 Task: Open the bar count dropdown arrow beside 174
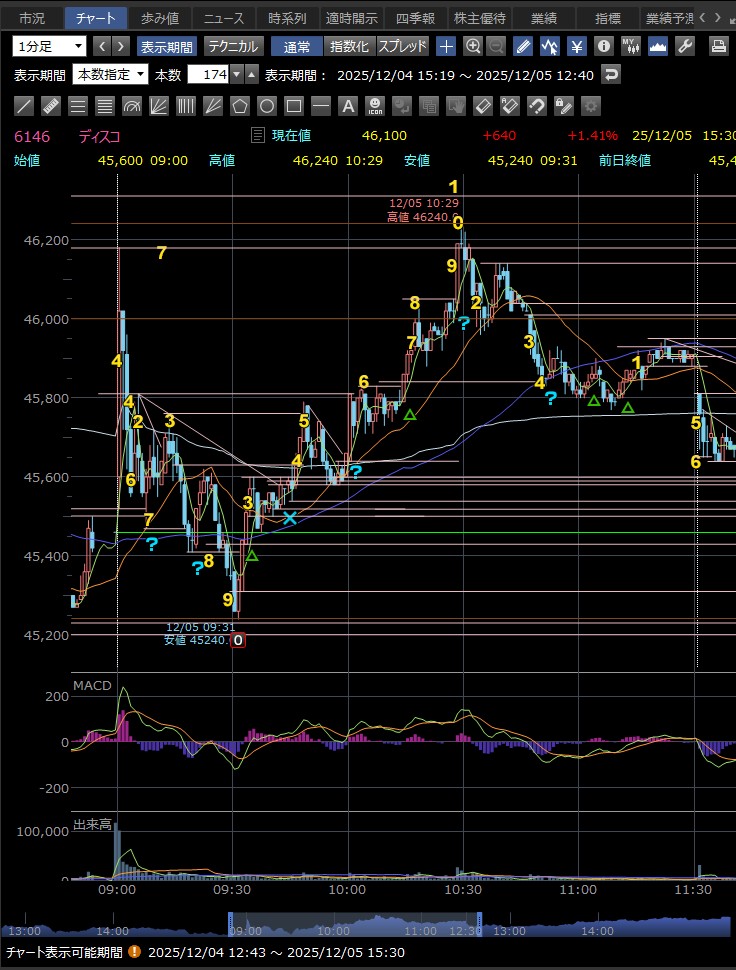[x=236, y=74]
